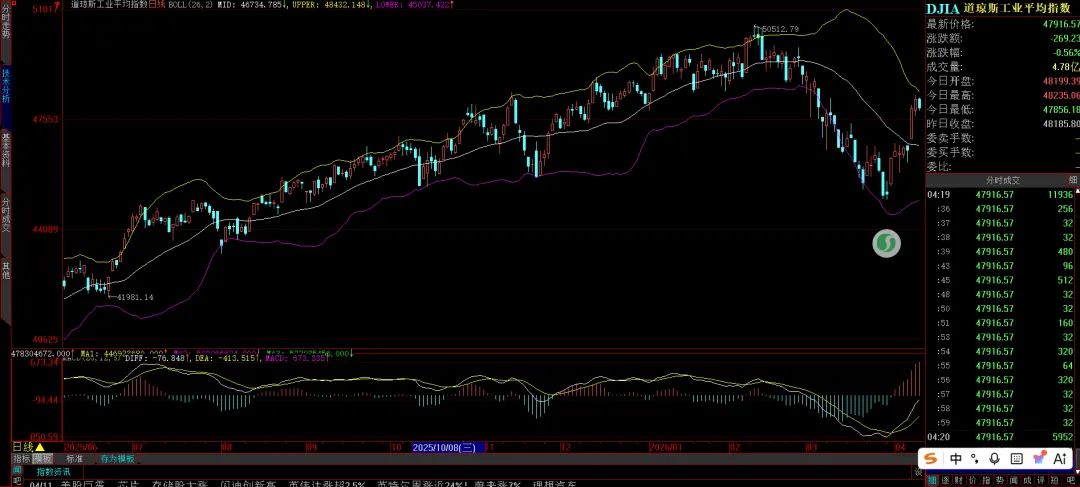Choose the 标准 template
Image resolution: width=1080 pixels, height=487 pixels.
click(74, 458)
